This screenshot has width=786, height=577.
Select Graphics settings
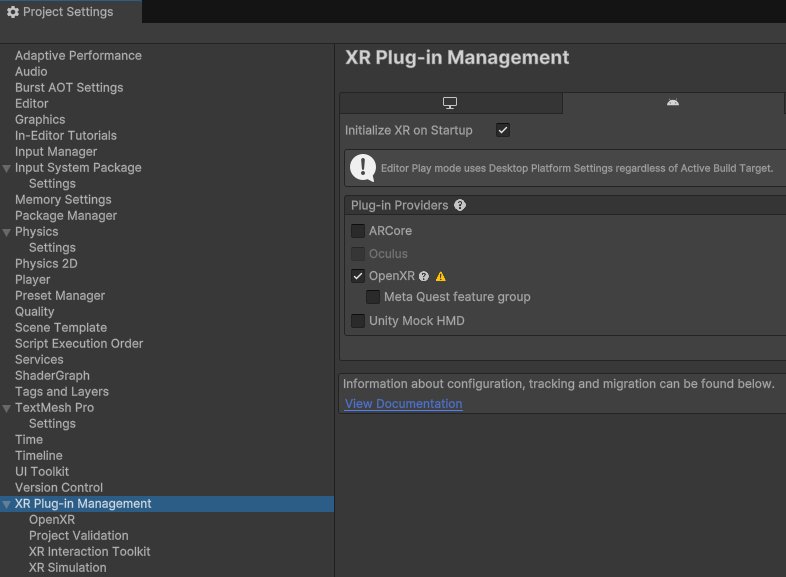pos(40,120)
